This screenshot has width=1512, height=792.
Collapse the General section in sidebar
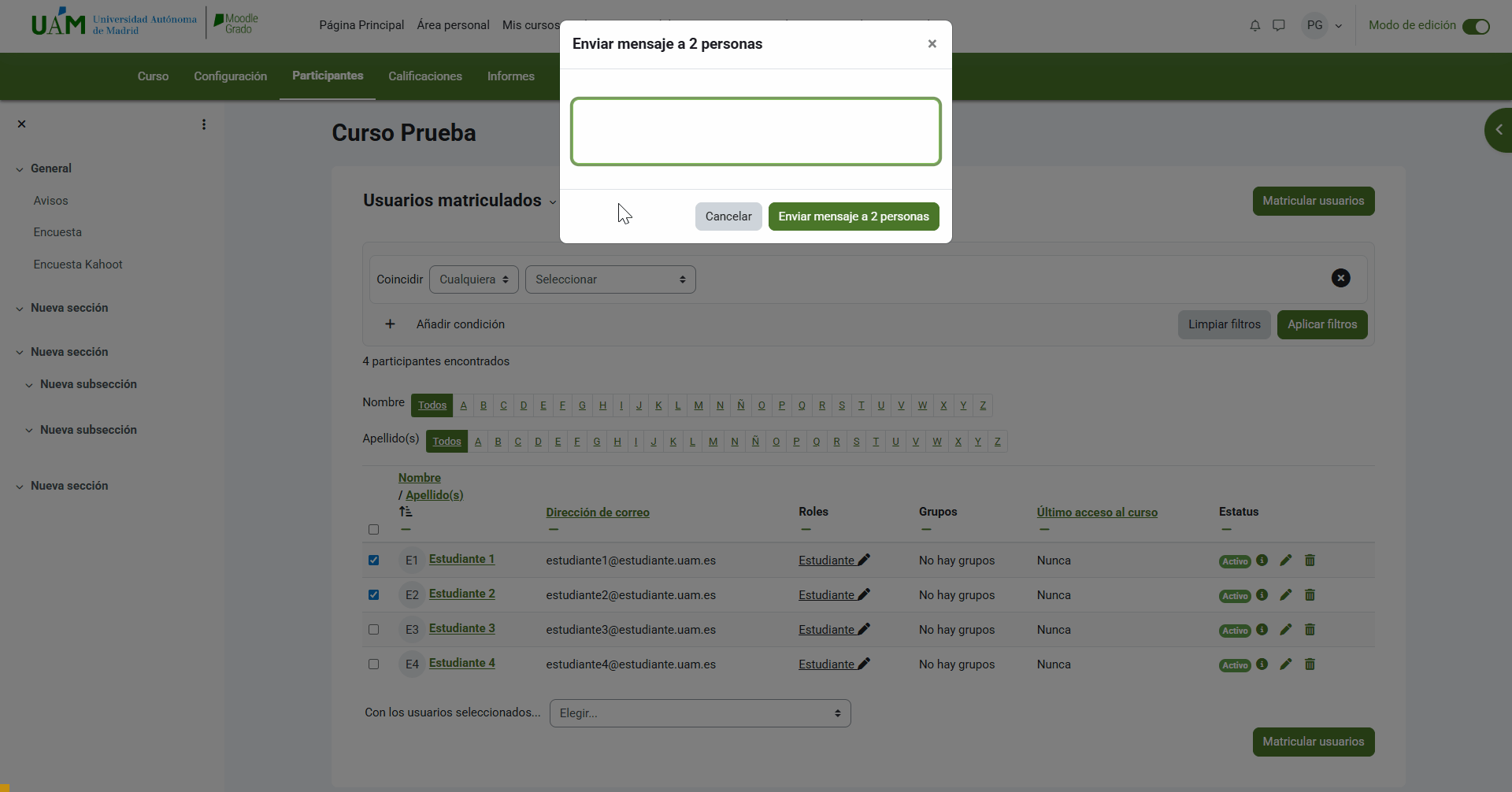(x=20, y=169)
